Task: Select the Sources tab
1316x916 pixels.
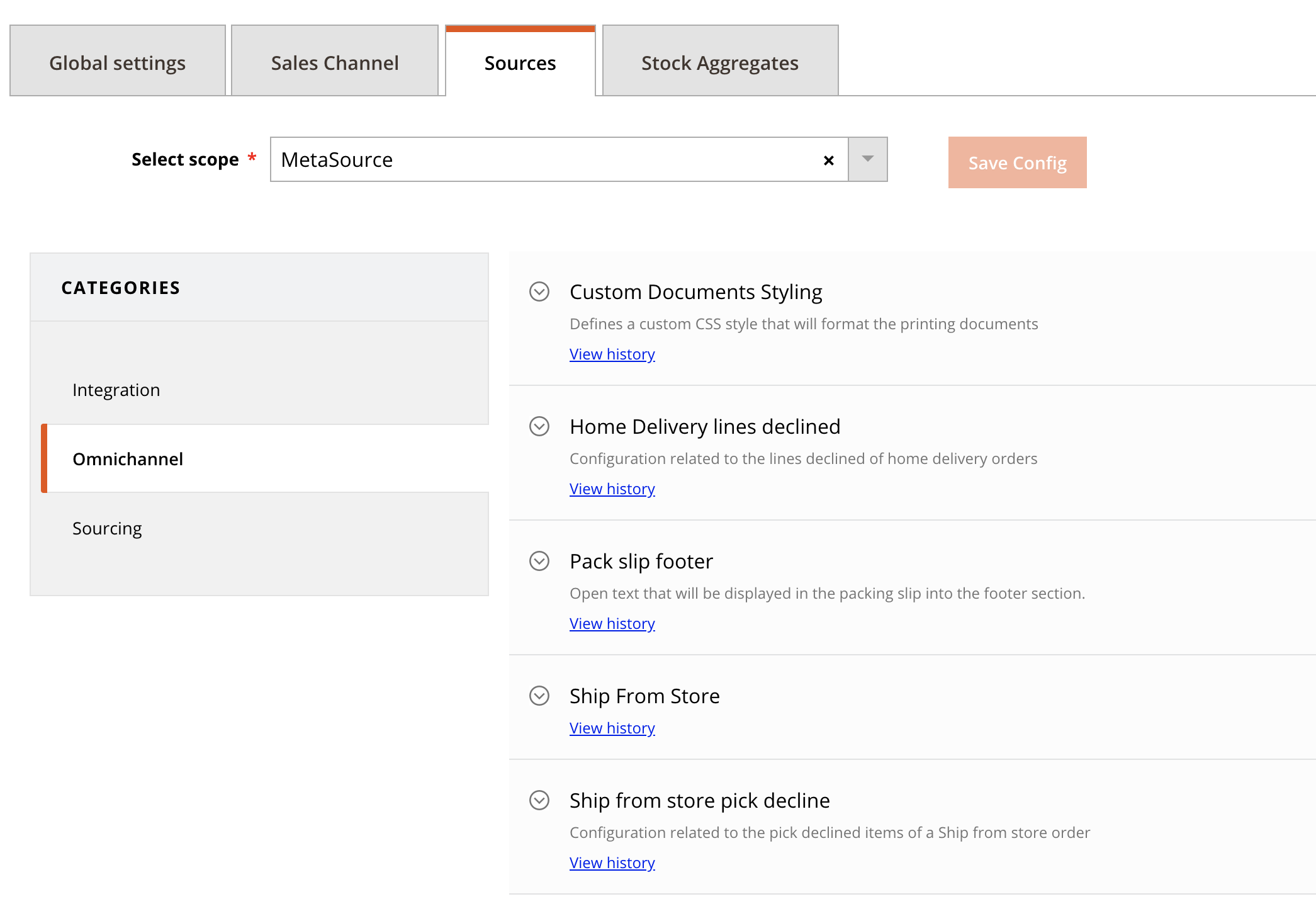Action: click(x=520, y=61)
